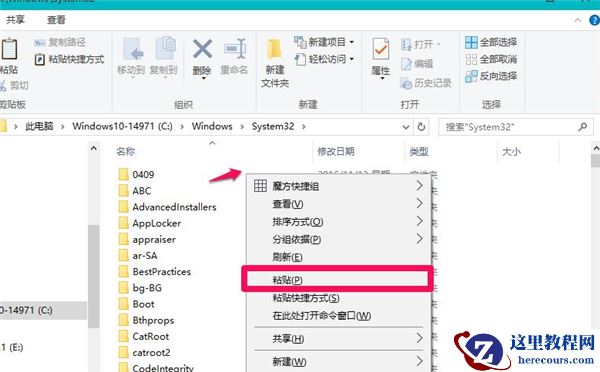
Task: Open the 魔方快捷组 submenu
Action: tap(338, 186)
